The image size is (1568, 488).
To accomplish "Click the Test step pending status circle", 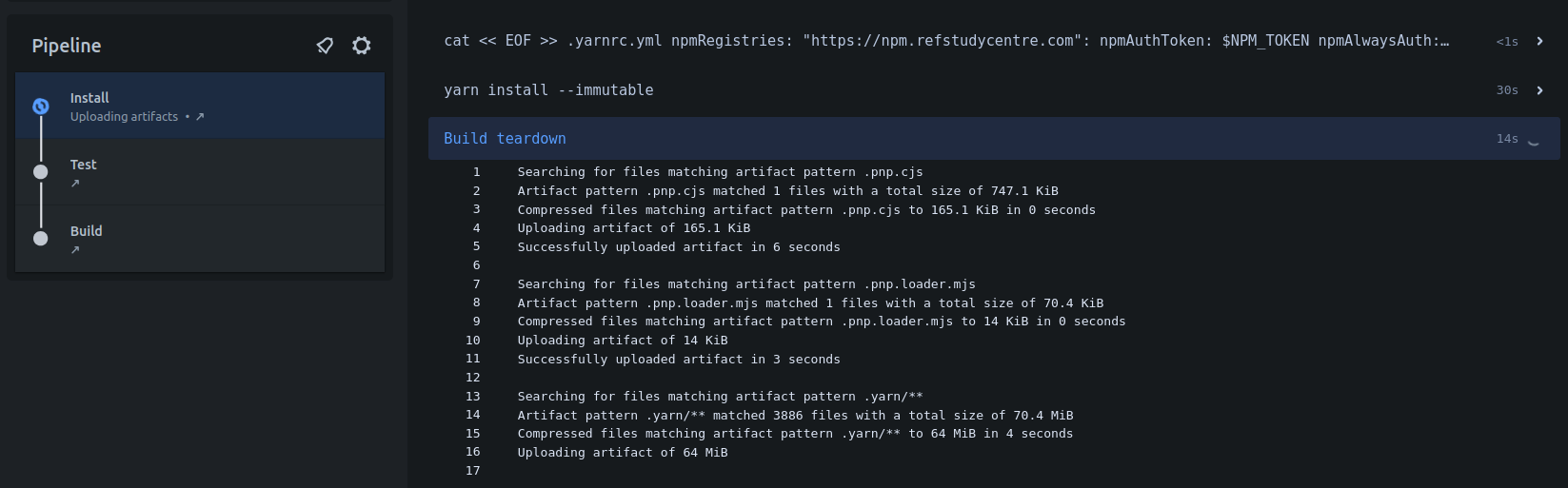I will tap(41, 172).
